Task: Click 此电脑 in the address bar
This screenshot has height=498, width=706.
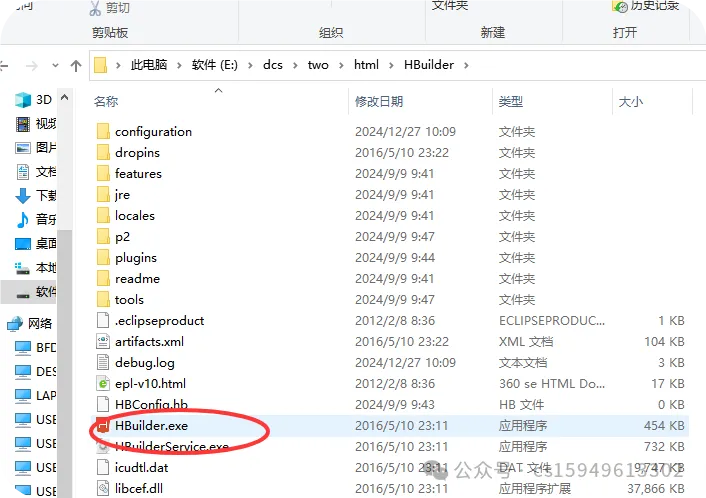Action: click(149, 65)
